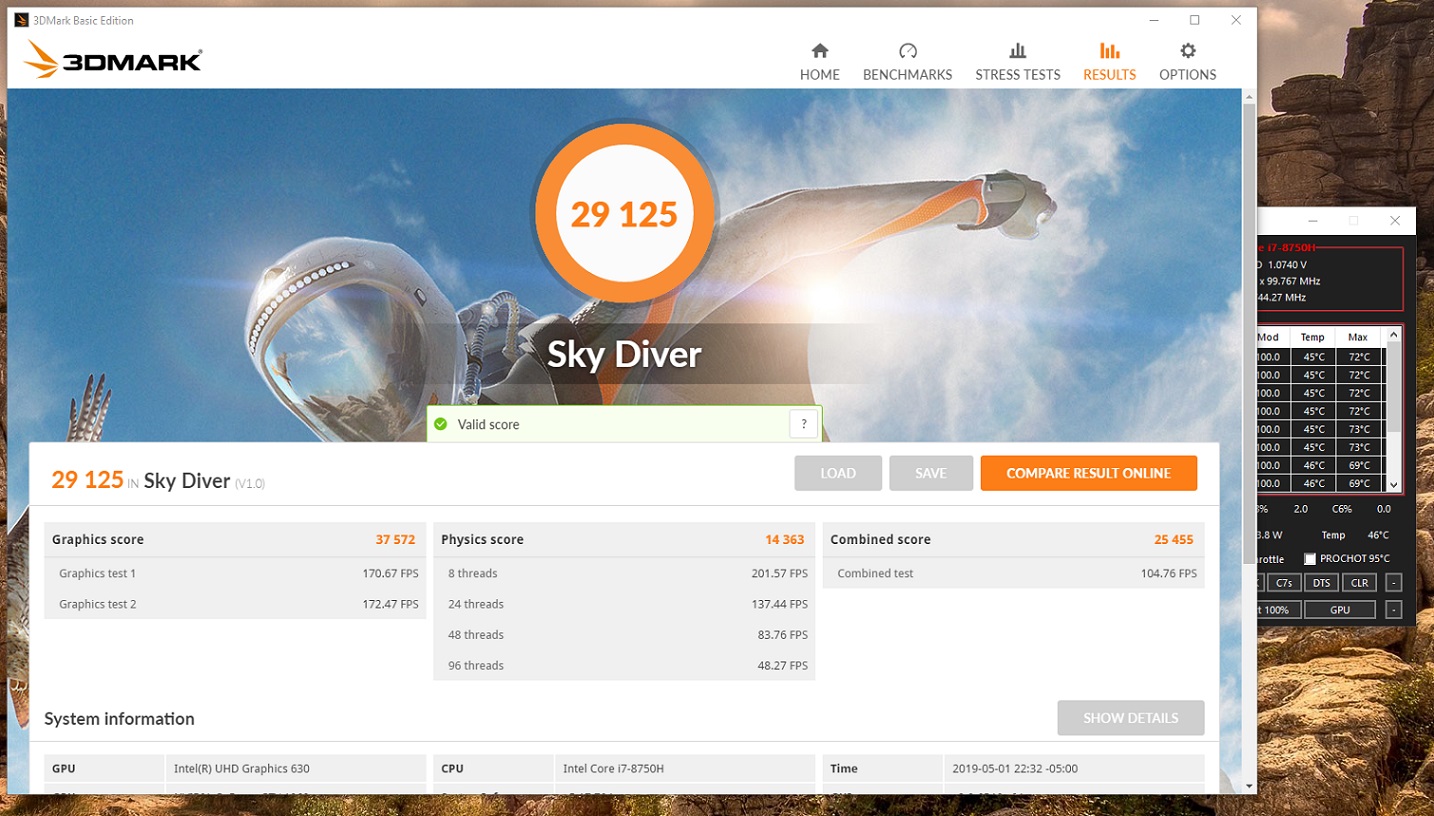Select the Graphics test 1 row

tap(235, 573)
